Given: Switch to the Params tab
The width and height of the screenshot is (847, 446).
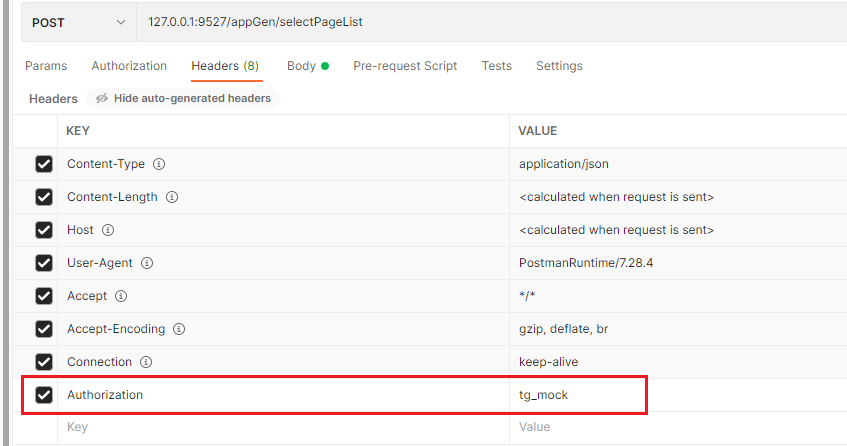Looking at the screenshot, I should pyautogui.click(x=46, y=66).
